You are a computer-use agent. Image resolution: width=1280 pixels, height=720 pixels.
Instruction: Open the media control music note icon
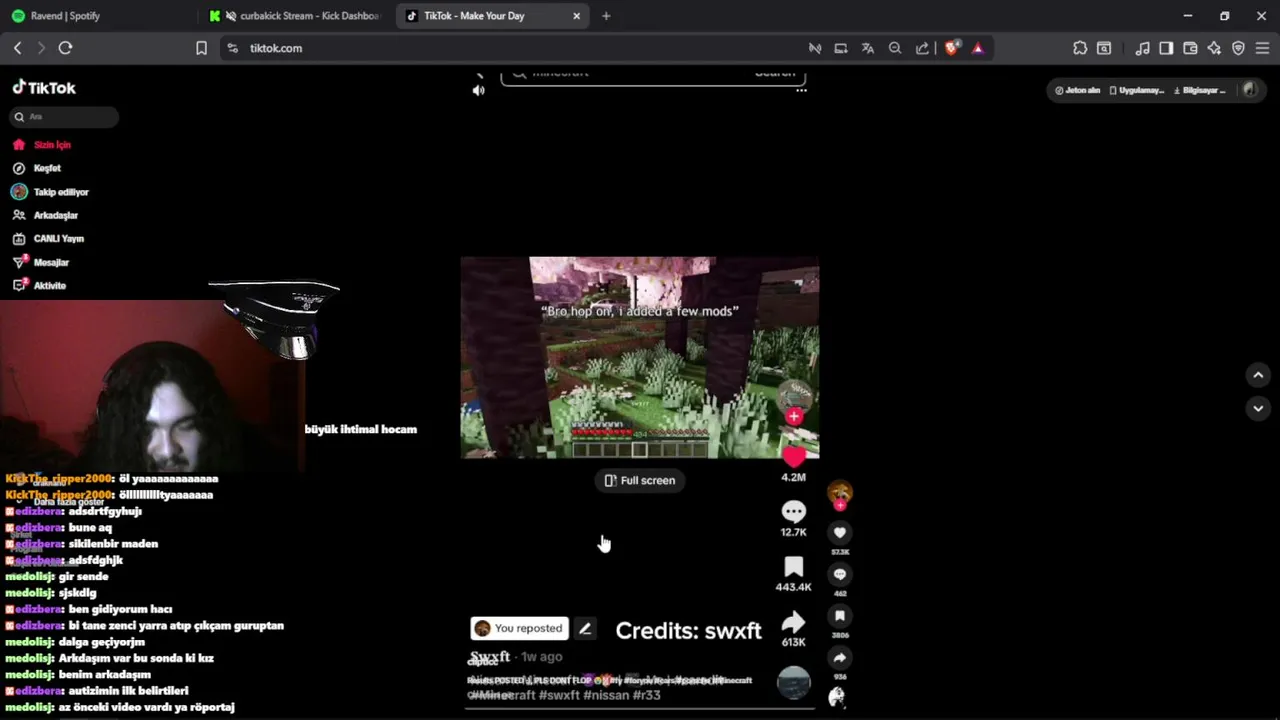[x=1142, y=48]
